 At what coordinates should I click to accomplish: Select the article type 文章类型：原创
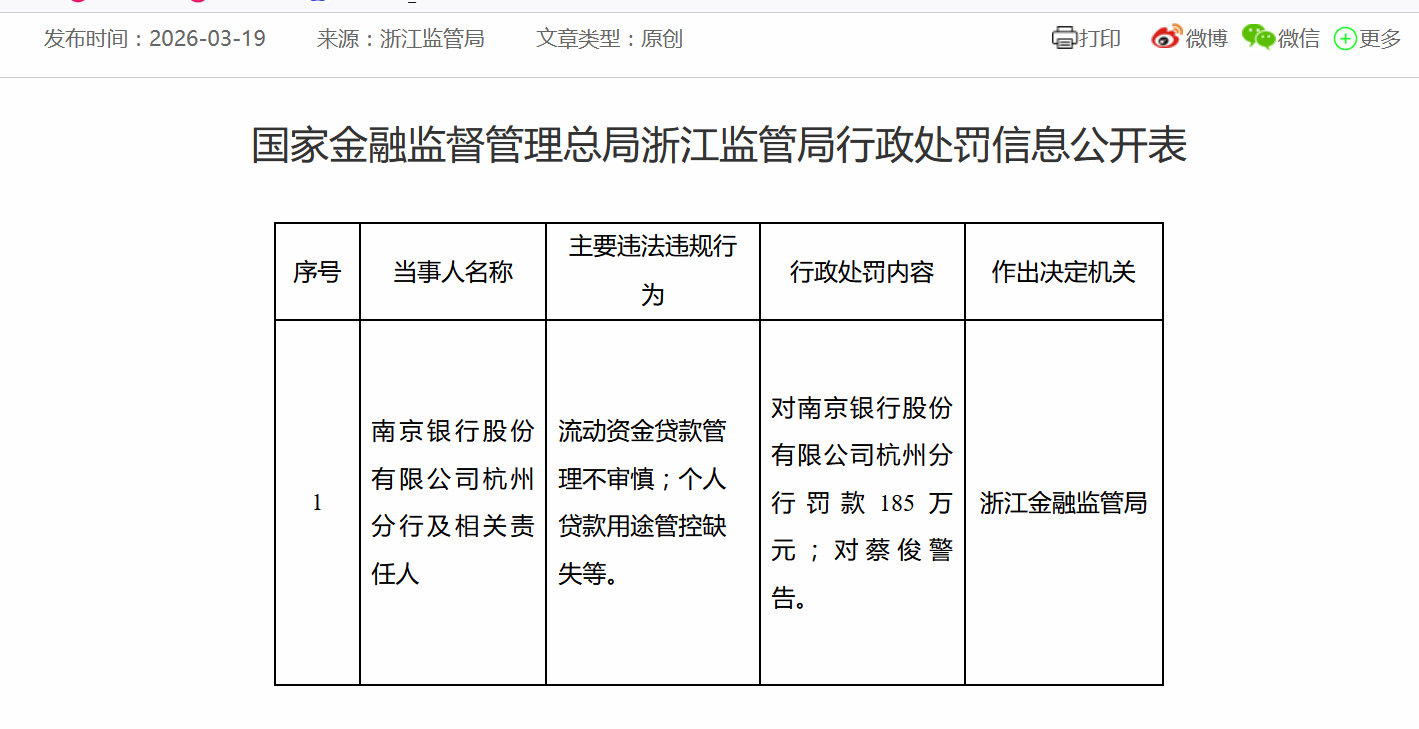click(x=609, y=39)
